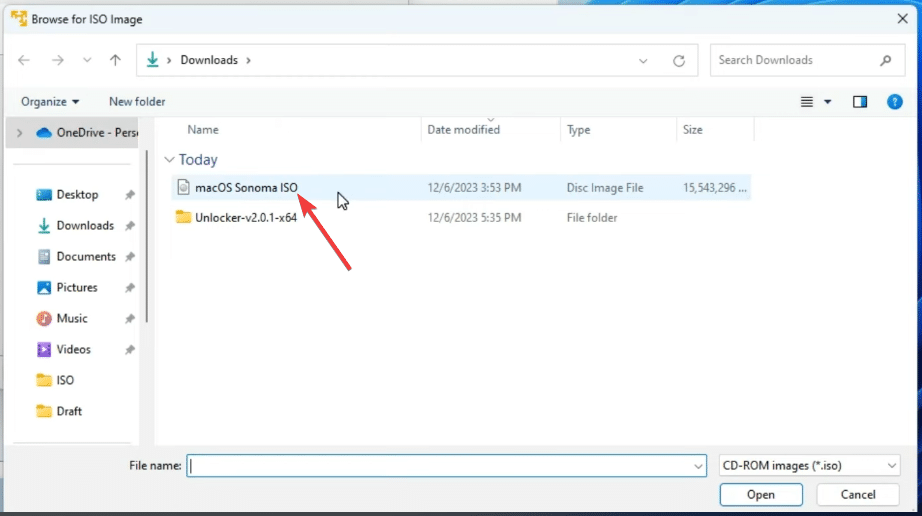Viewport: 922px width, 516px height.
Task: Click the File folder type cell
Action: click(x=592, y=218)
